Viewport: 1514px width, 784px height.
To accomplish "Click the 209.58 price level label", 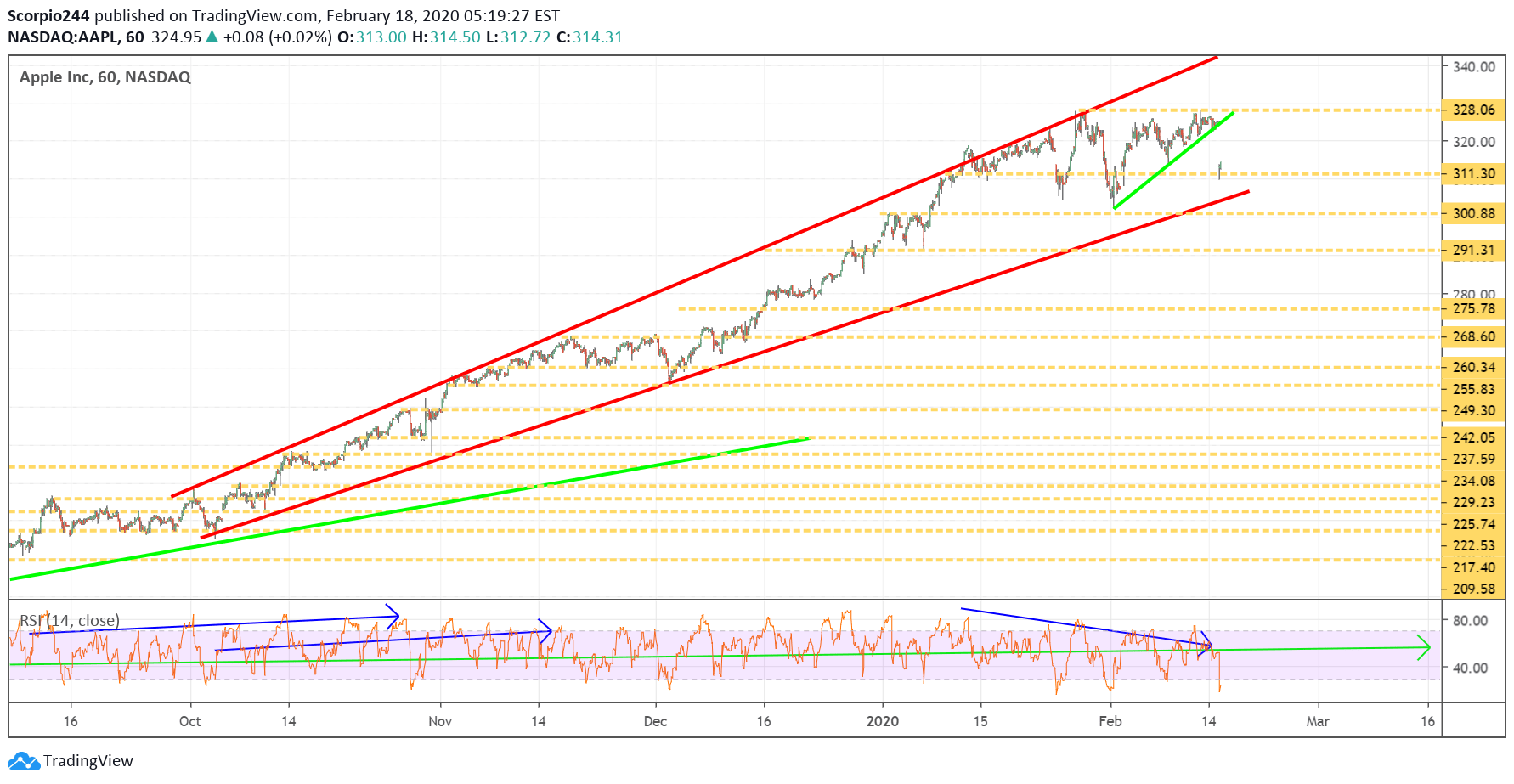I will (1473, 589).
